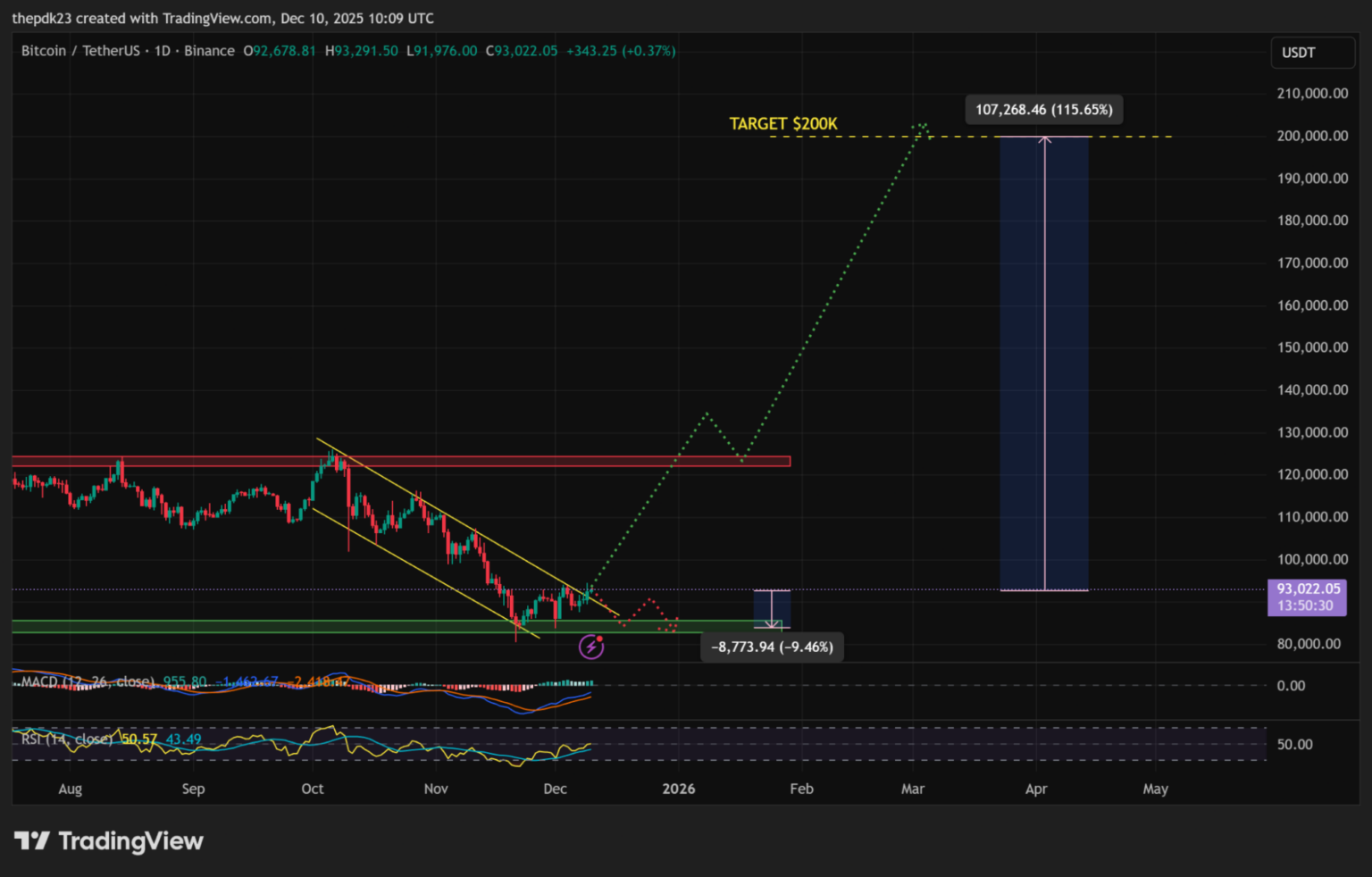Click the thepdk23 TradingView.com attribution text

pos(222,18)
